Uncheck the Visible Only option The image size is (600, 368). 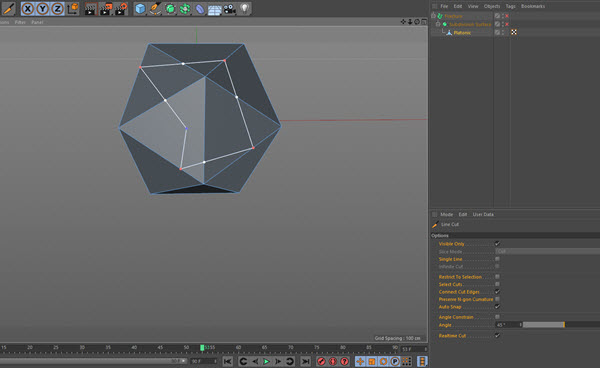click(x=497, y=244)
